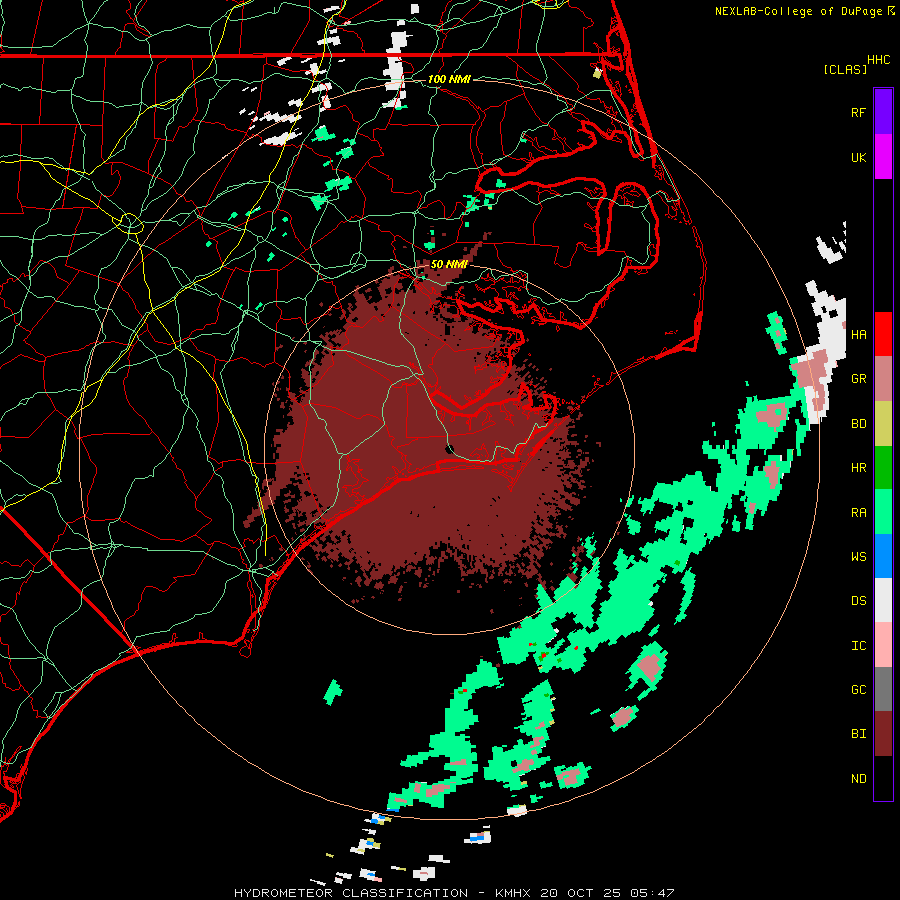Click the 'ND' legend label

(x=858, y=779)
